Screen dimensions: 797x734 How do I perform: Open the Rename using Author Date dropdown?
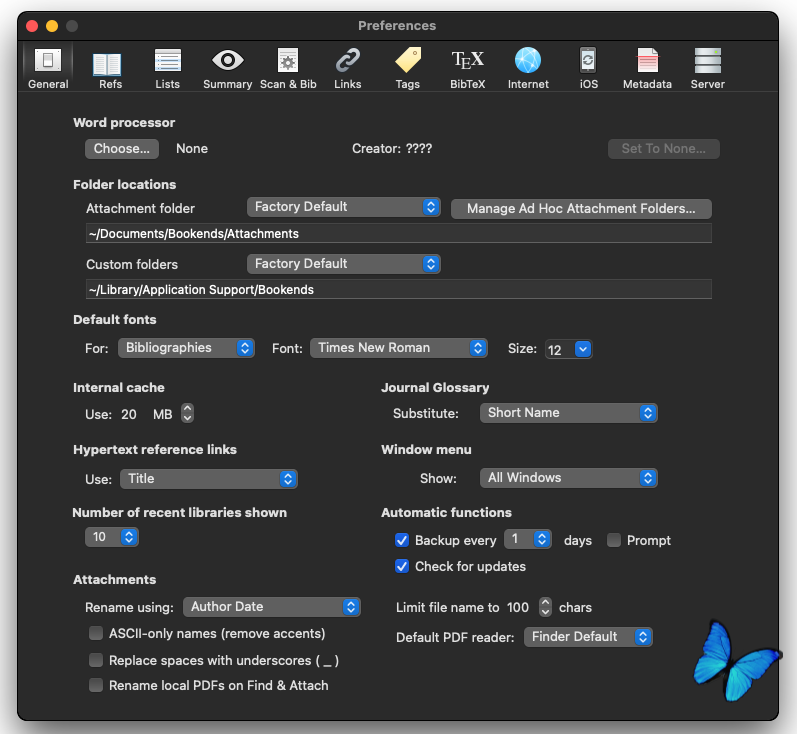coord(271,607)
